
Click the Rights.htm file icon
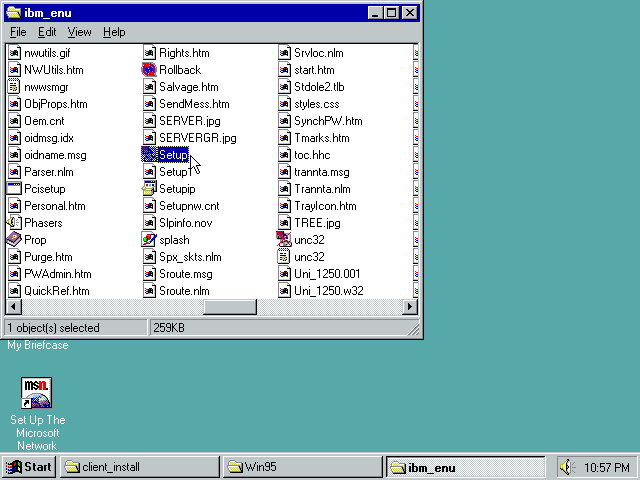[x=149, y=53]
